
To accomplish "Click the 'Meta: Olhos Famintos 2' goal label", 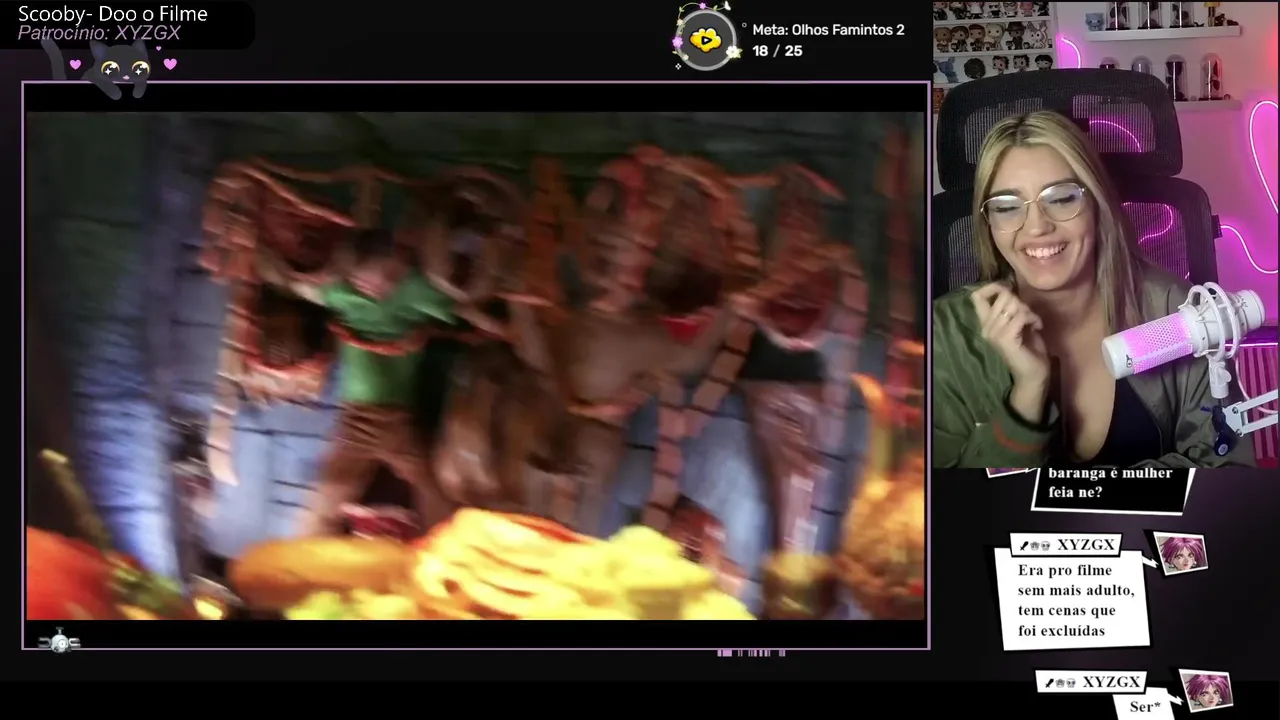I will point(828,30).
